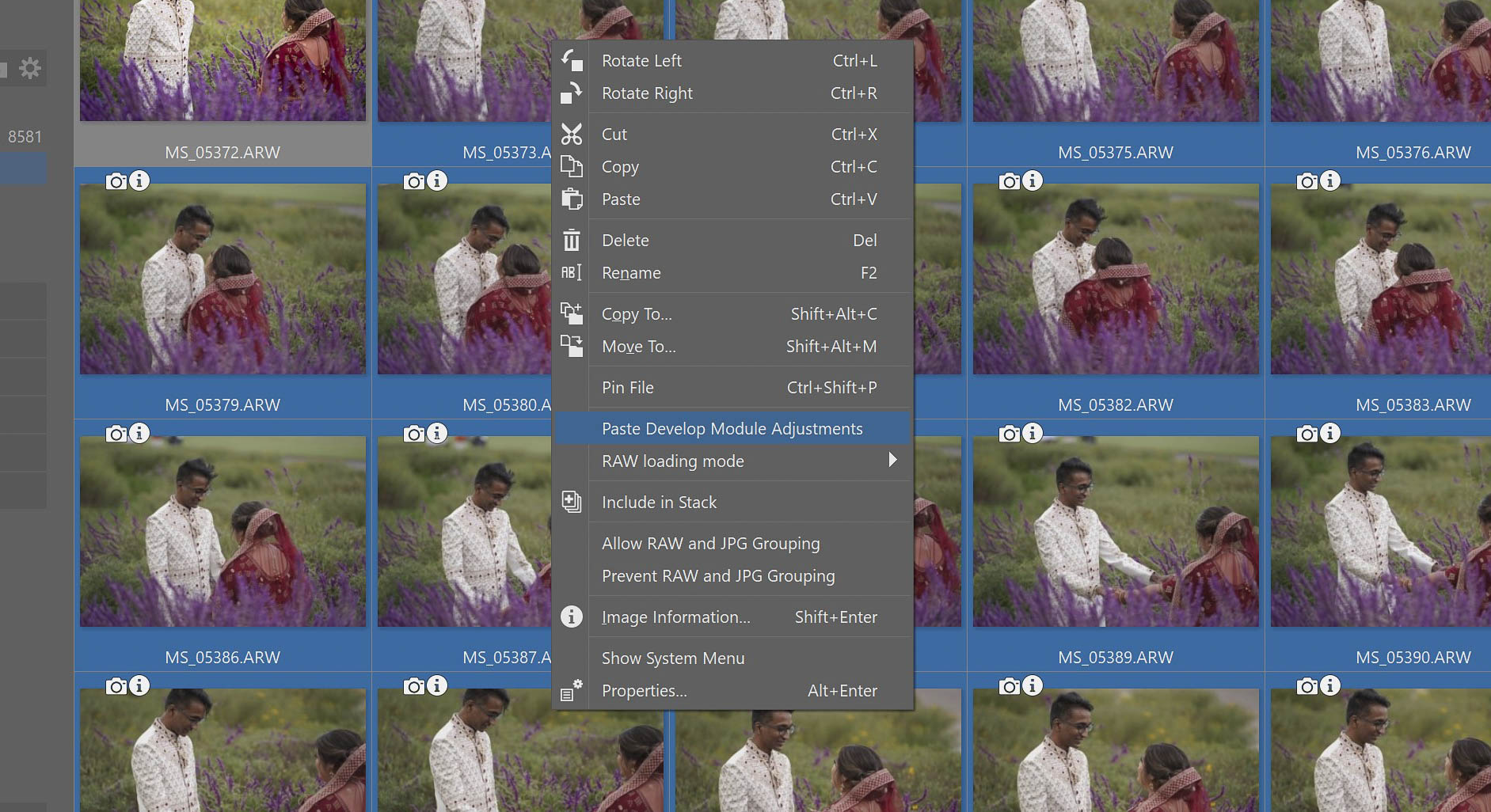Click the Rename text cursor icon
The image size is (1491, 812).
pos(571,273)
